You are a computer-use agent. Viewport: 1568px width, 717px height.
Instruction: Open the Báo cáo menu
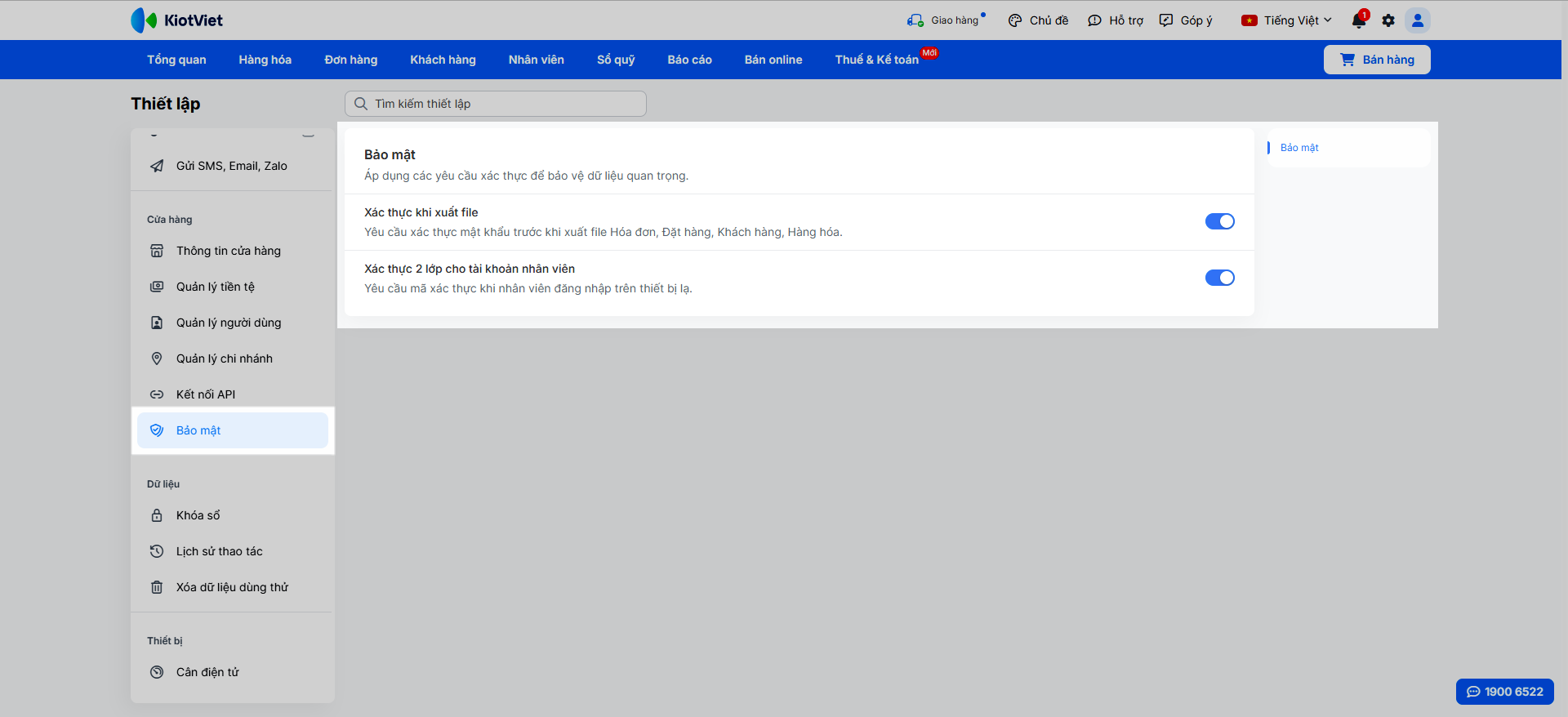tap(690, 60)
